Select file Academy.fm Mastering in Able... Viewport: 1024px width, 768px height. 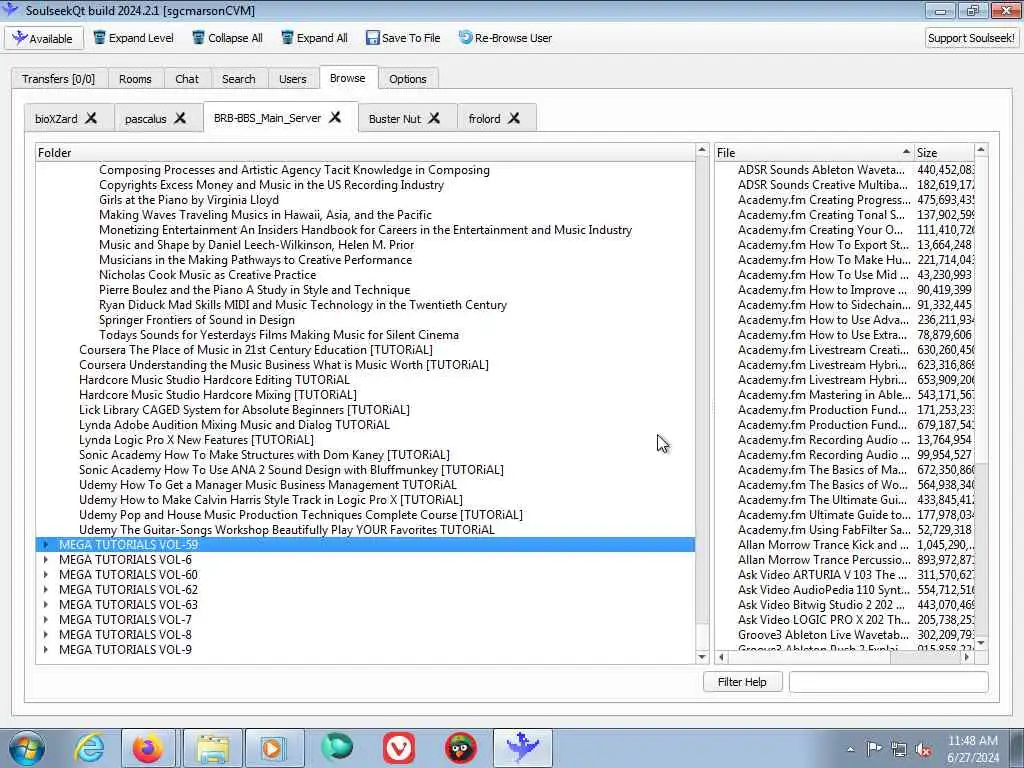824,395
